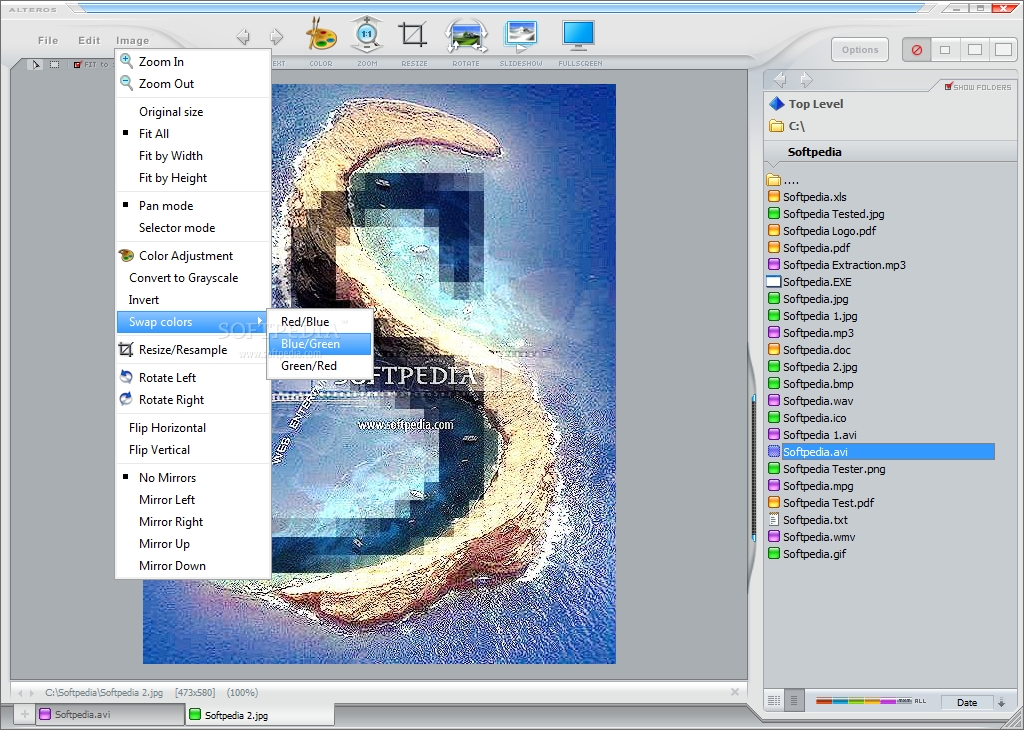This screenshot has height=730, width=1024.
Task: Click Convert to Grayscale
Action: 193,278
